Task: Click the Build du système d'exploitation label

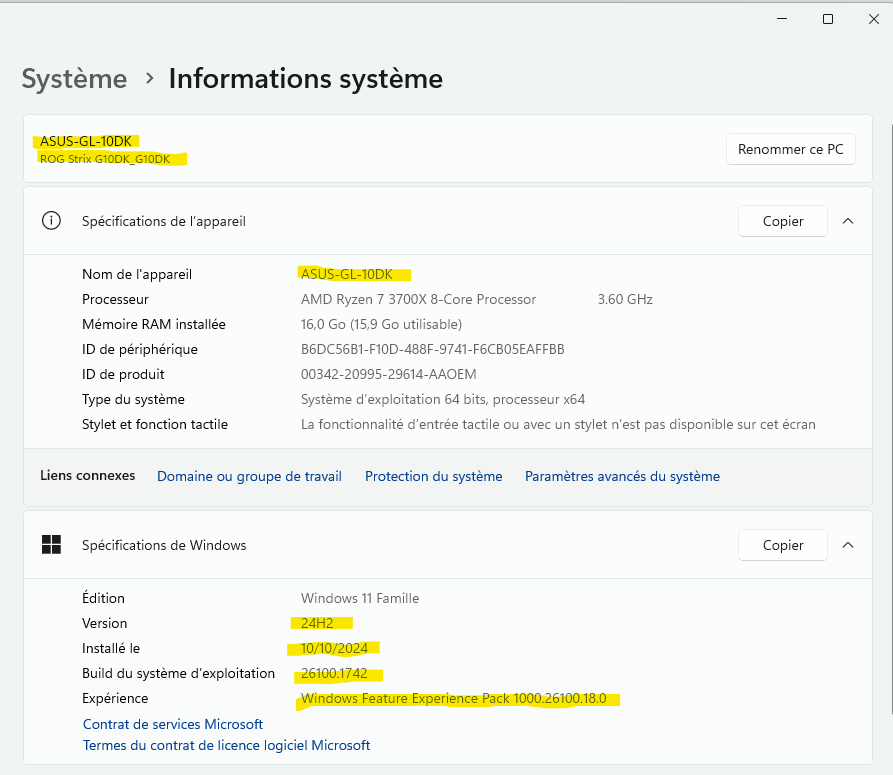Action: (x=178, y=673)
